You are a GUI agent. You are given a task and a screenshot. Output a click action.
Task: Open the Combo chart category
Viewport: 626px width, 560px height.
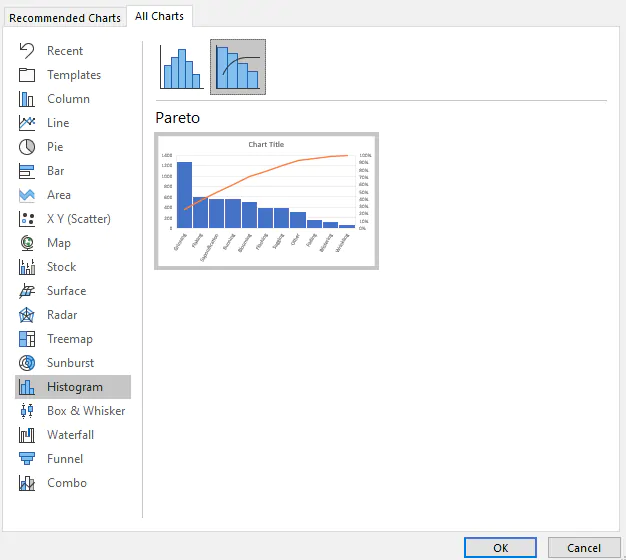pos(66,483)
